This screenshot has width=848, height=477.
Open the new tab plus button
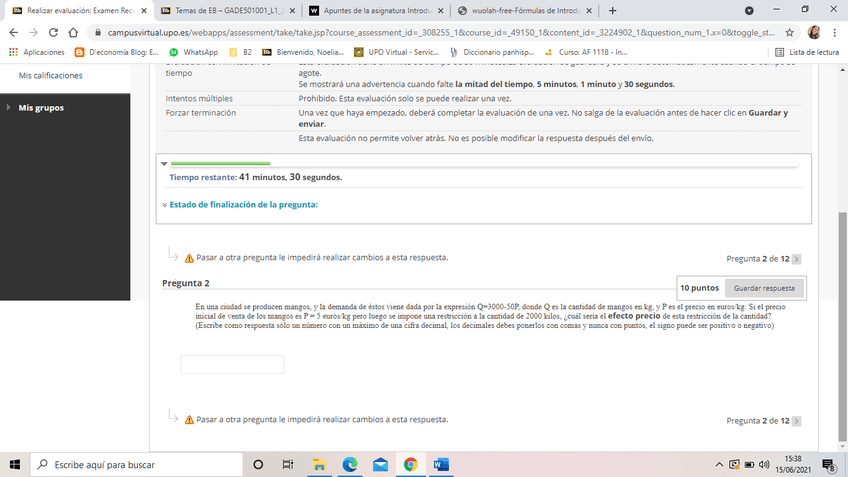(x=613, y=10)
